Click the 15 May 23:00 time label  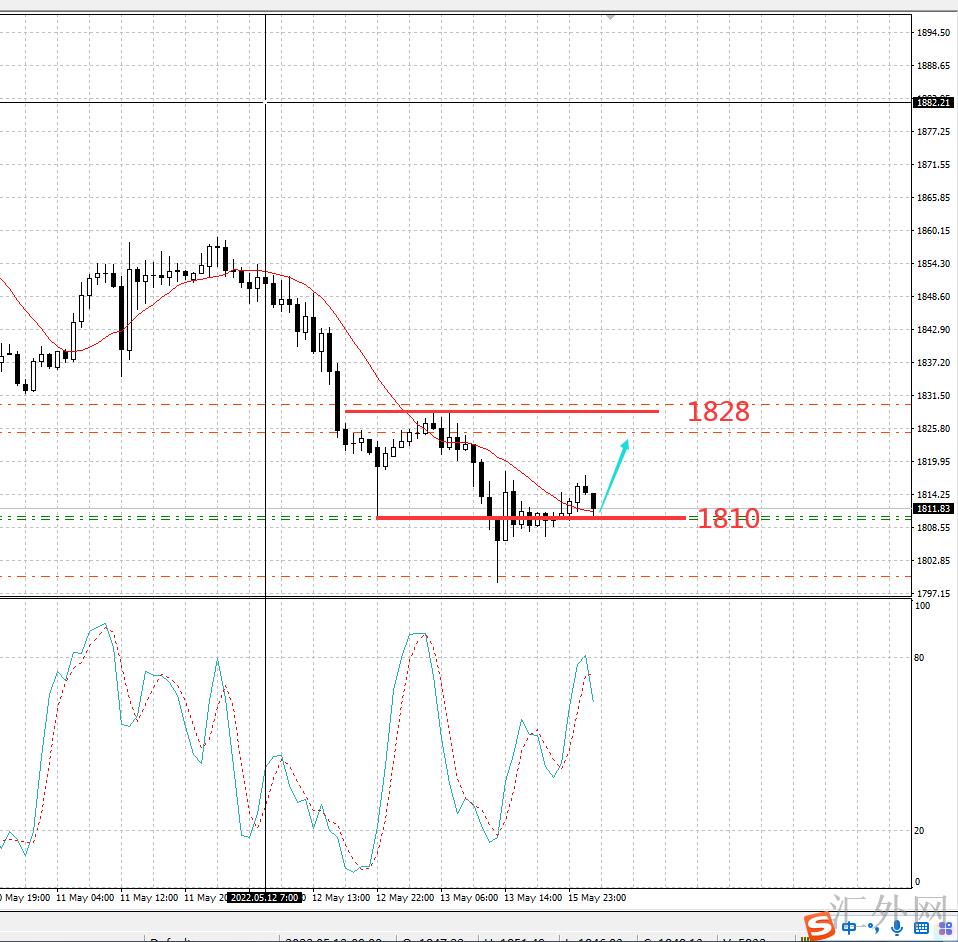click(x=596, y=897)
